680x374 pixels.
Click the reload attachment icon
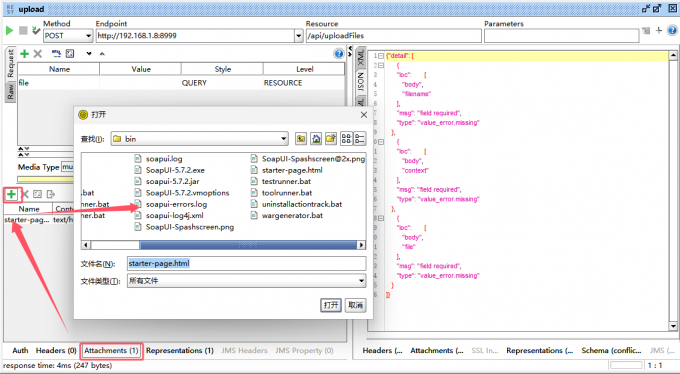(38, 194)
